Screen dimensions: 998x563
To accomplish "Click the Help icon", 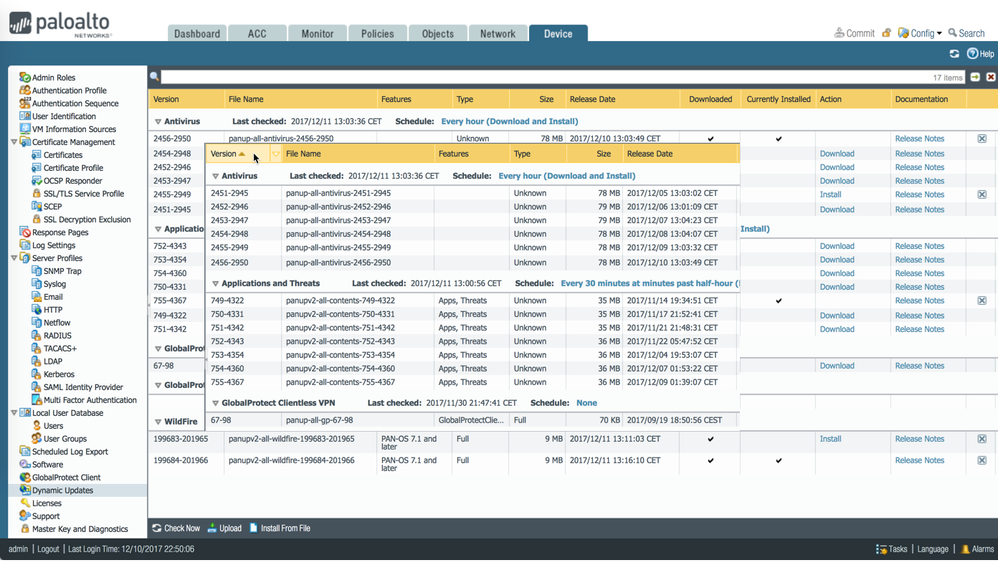I will pyautogui.click(x=972, y=54).
